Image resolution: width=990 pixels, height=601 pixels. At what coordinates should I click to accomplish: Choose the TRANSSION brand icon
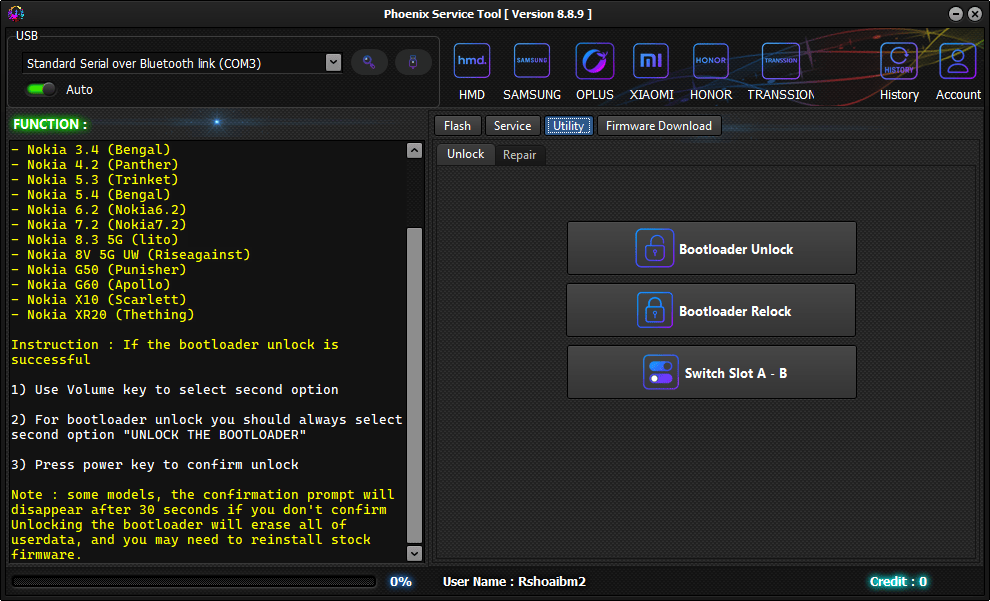pyautogui.click(x=781, y=61)
